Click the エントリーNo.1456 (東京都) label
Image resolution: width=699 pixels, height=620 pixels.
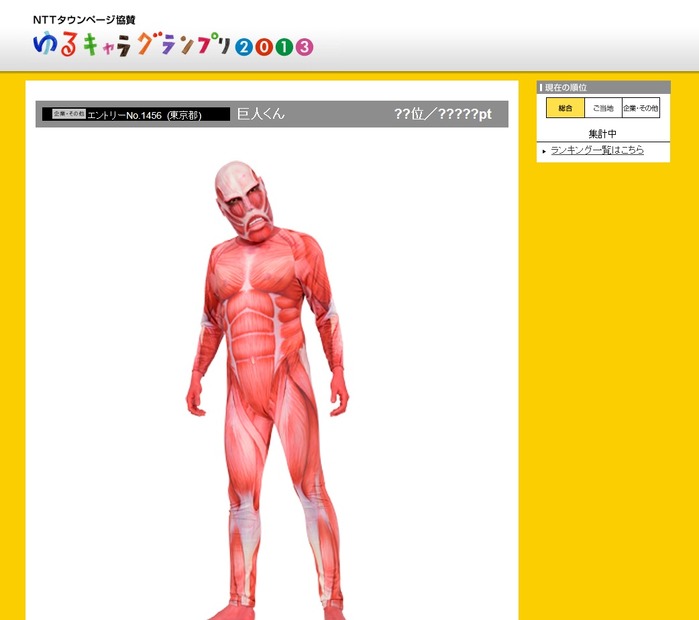(x=144, y=115)
